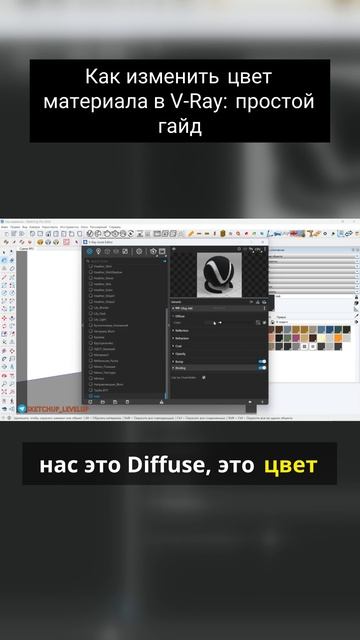
Task: Switch to the 'Правка' tab in Materials
Action: 281,317
